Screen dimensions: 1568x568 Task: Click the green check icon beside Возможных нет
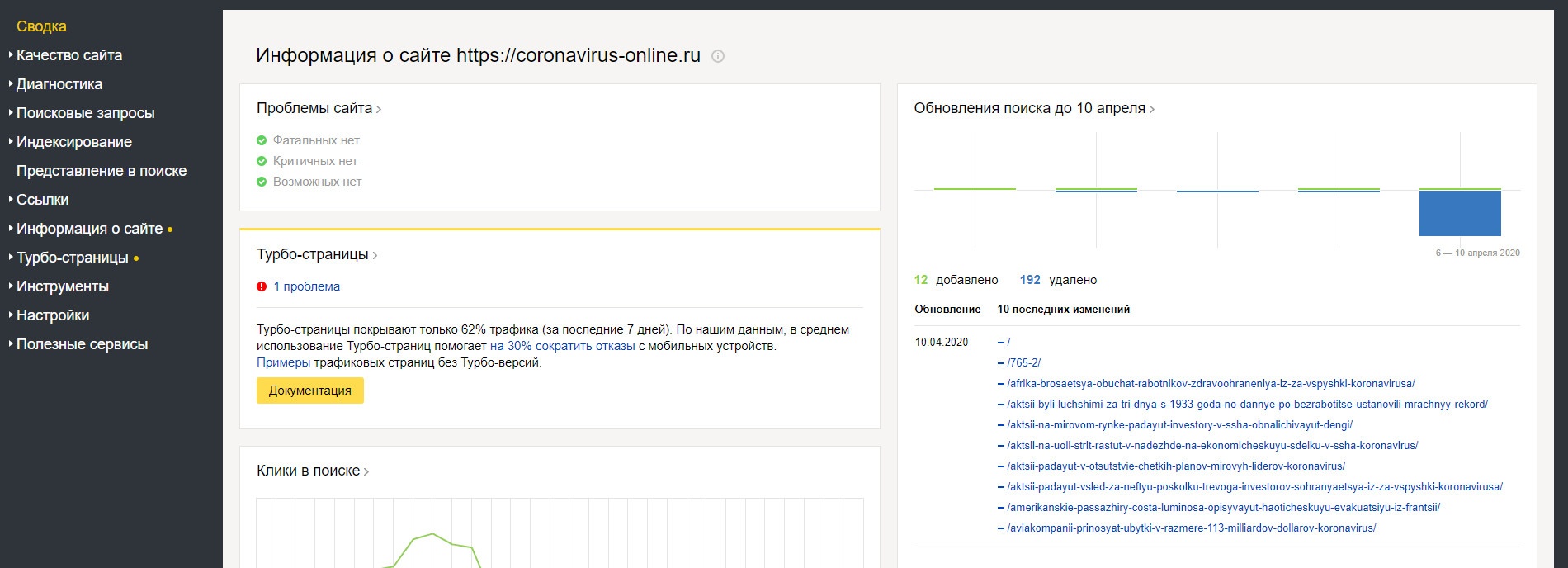coord(262,182)
